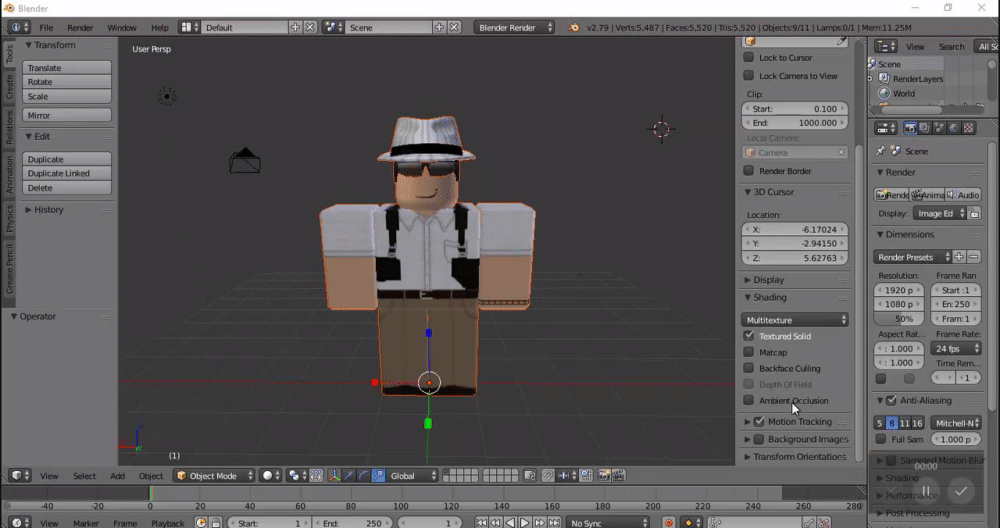Enable Lock to Cursor checkbox
This screenshot has height=528, width=1000.
click(749, 57)
